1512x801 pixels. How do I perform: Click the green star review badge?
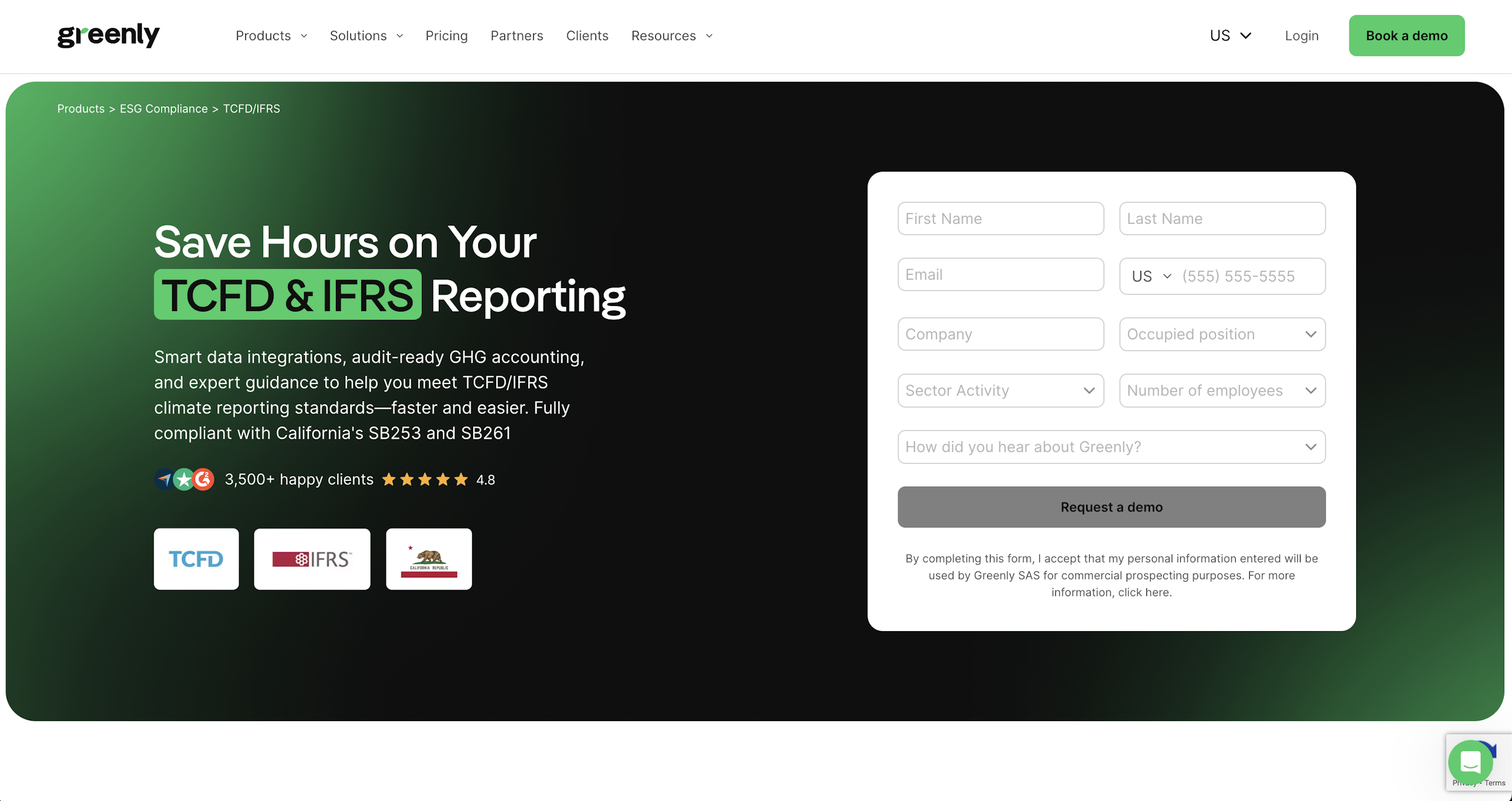(x=184, y=479)
